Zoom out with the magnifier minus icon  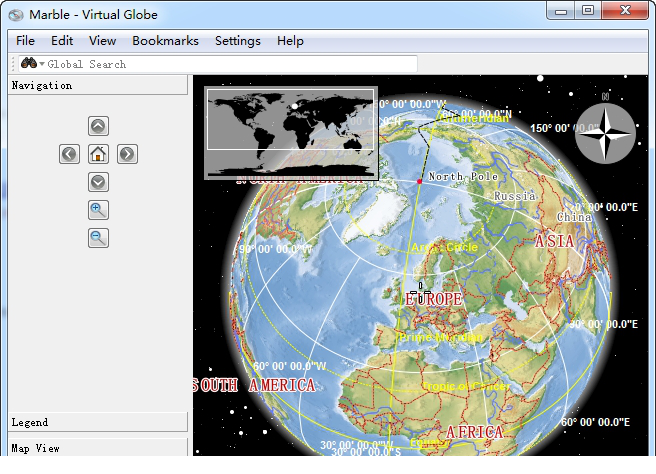[x=98, y=238]
